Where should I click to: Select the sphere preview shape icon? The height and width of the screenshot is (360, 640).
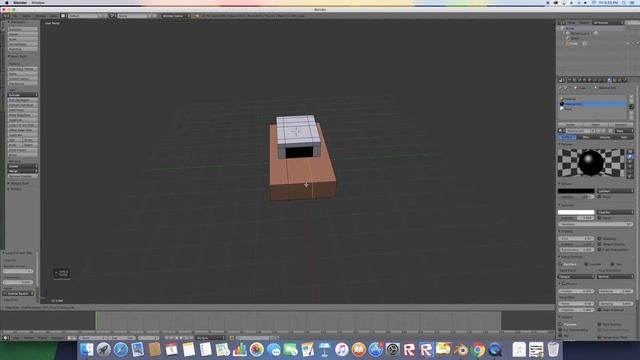coord(630,156)
